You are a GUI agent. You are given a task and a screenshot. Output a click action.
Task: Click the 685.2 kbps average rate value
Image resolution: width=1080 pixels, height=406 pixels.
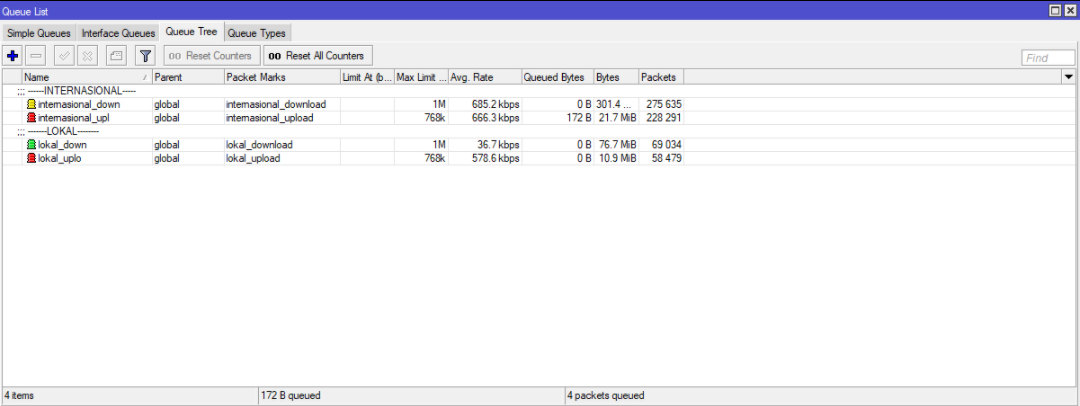[494, 104]
